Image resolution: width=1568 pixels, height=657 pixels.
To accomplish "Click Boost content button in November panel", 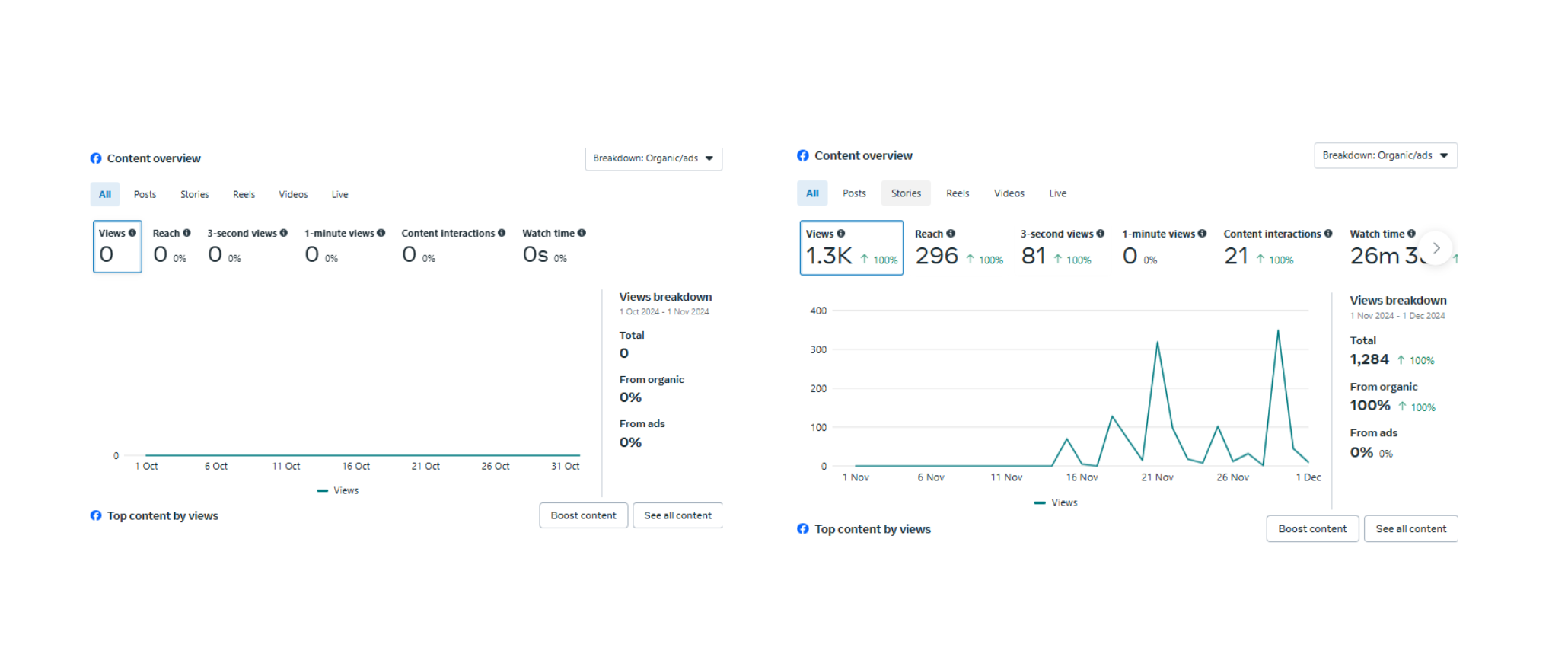I will 1312,529.
